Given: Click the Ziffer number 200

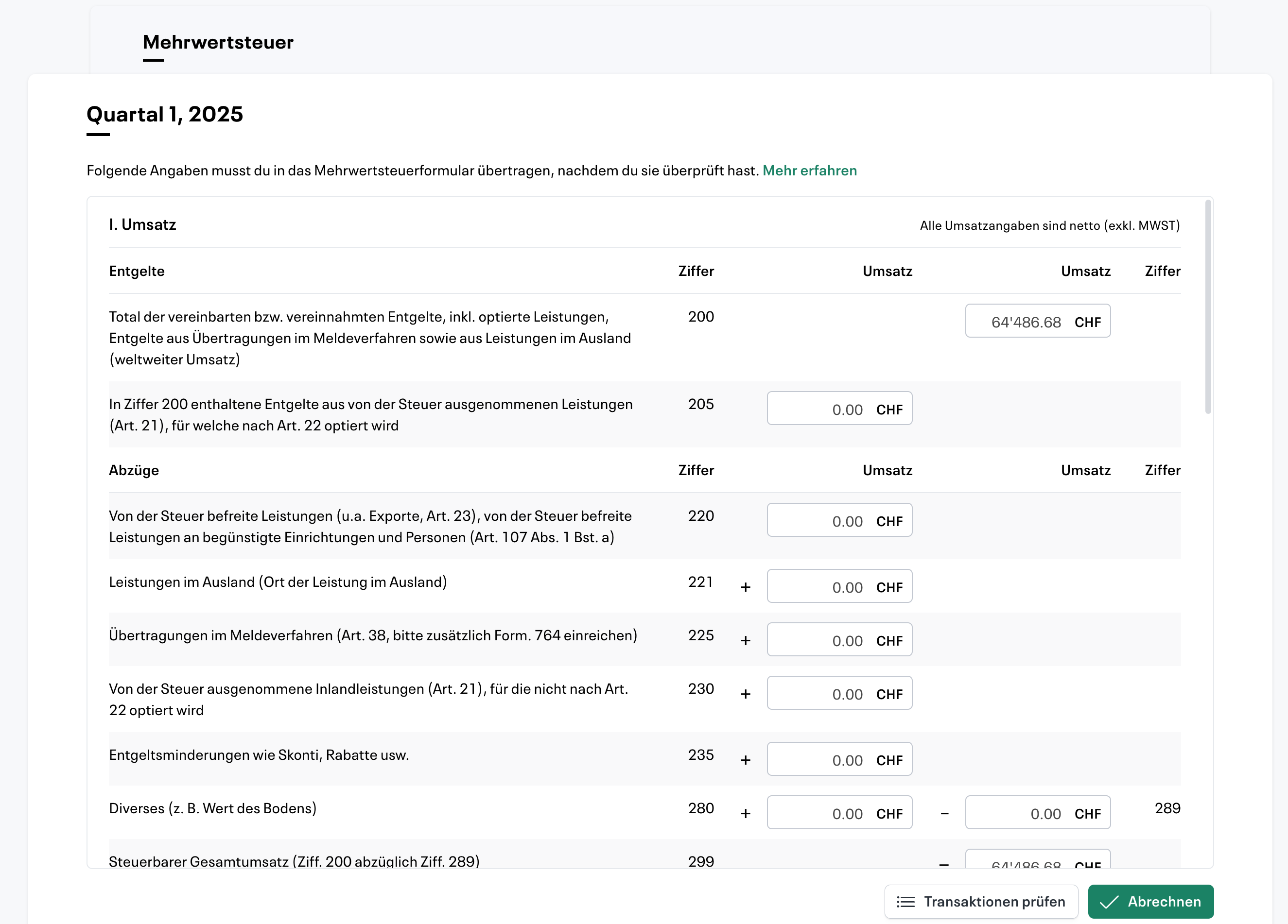Looking at the screenshot, I should (701, 317).
